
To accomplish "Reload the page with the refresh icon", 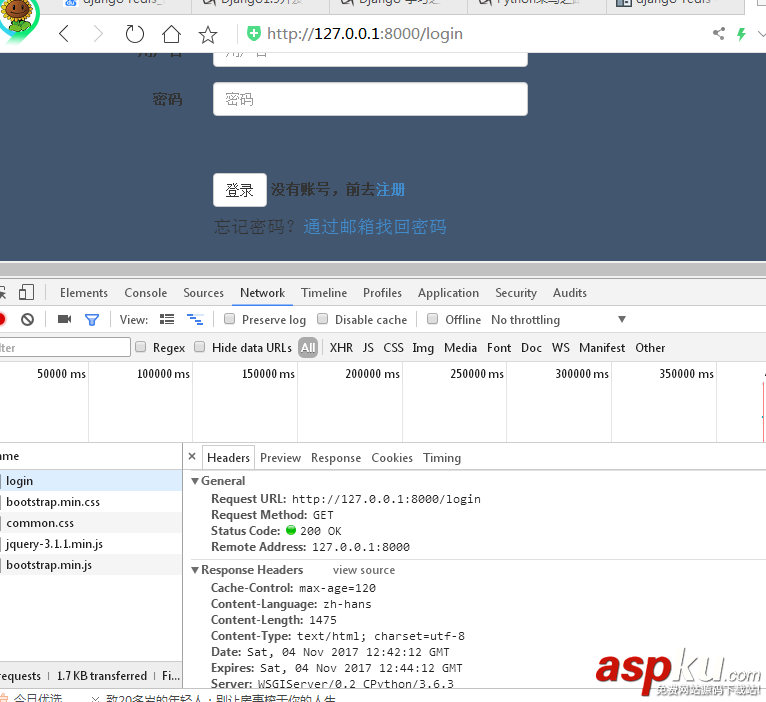I will (x=134, y=34).
